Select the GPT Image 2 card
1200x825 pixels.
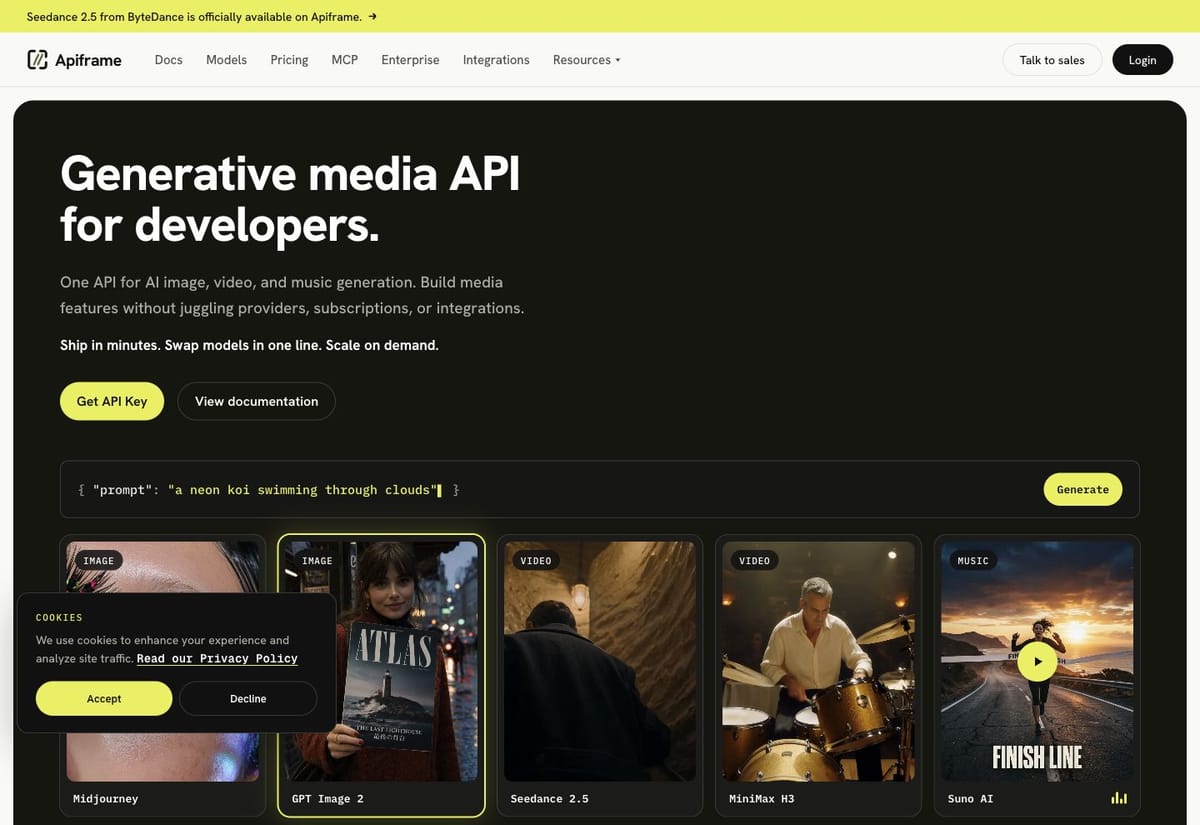[x=381, y=675]
